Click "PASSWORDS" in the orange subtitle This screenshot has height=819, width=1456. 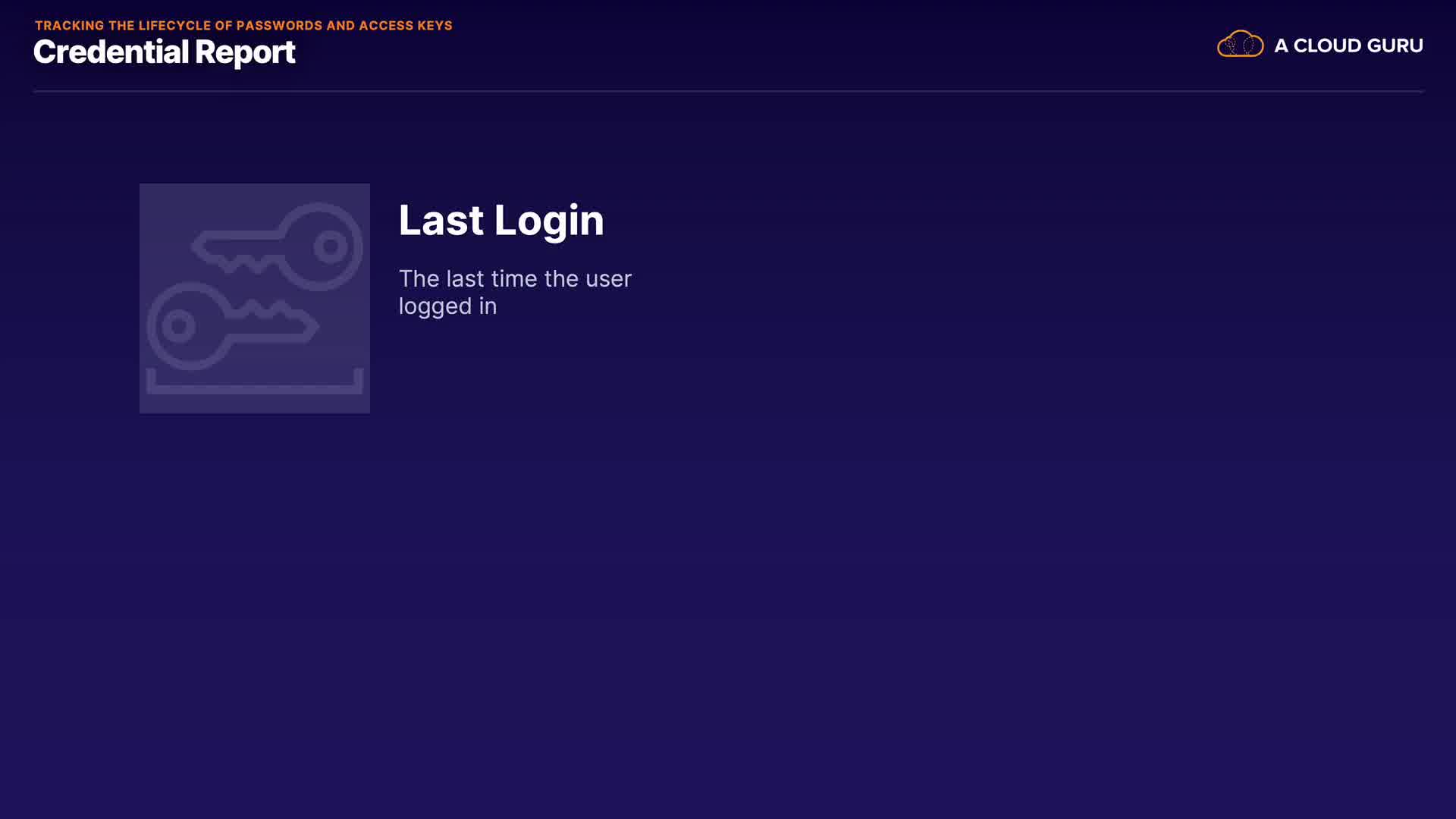pos(279,25)
